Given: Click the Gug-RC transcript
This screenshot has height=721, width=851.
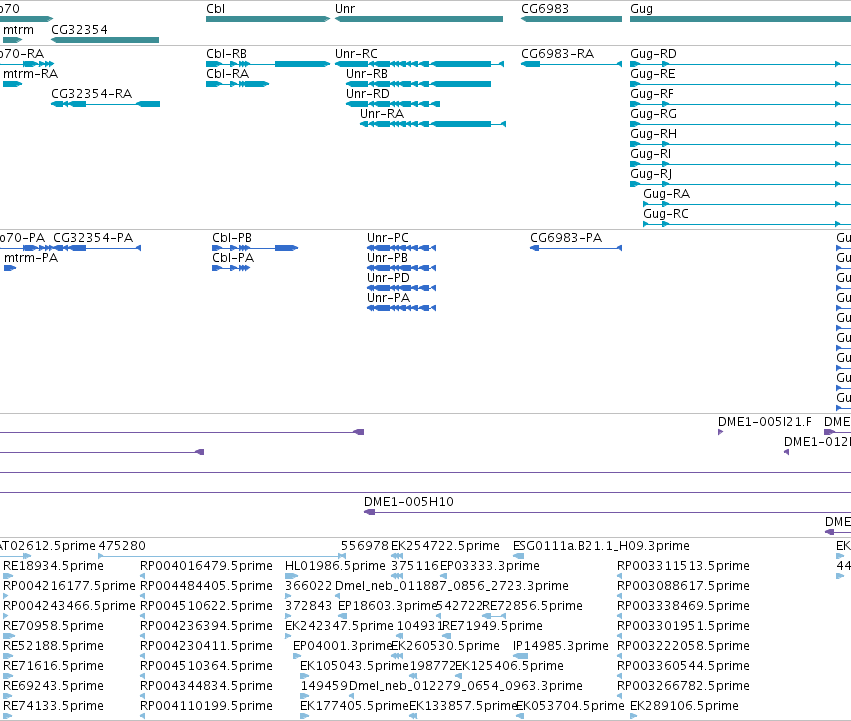Looking at the screenshot, I should pyautogui.click(x=747, y=224).
